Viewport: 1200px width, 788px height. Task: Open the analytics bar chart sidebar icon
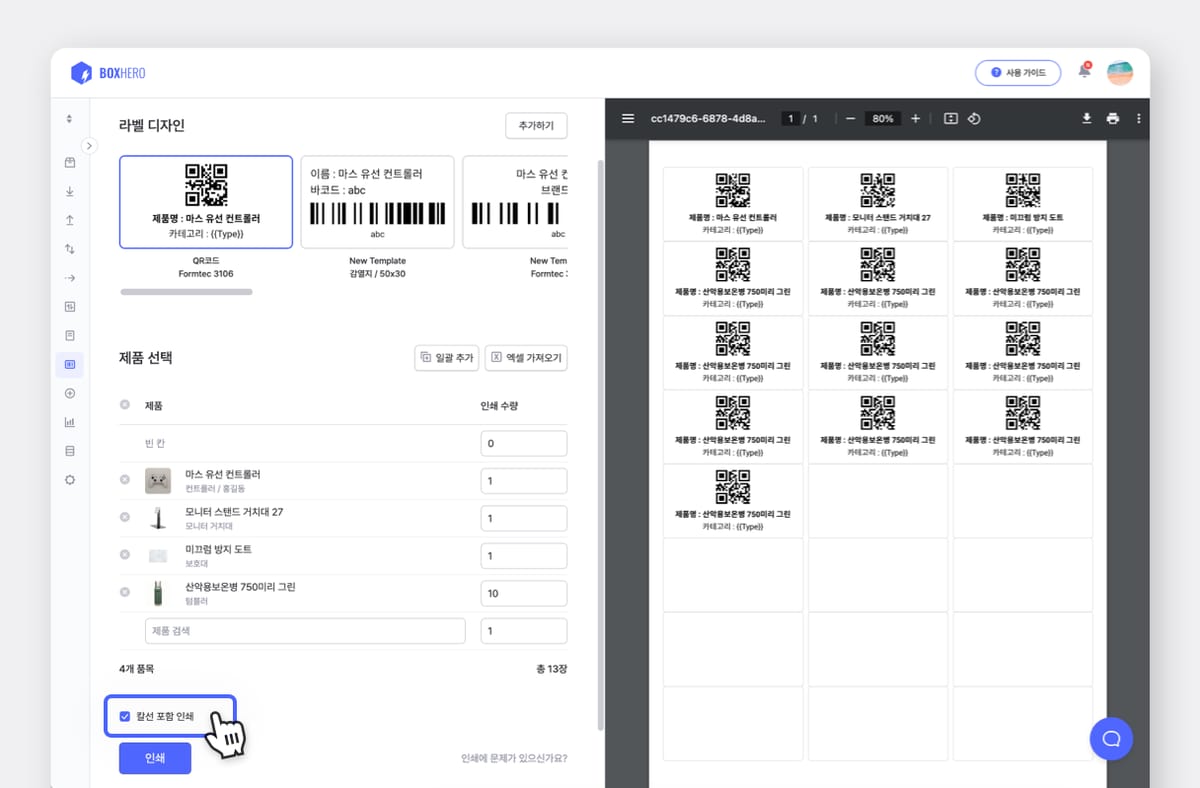[x=70, y=422]
